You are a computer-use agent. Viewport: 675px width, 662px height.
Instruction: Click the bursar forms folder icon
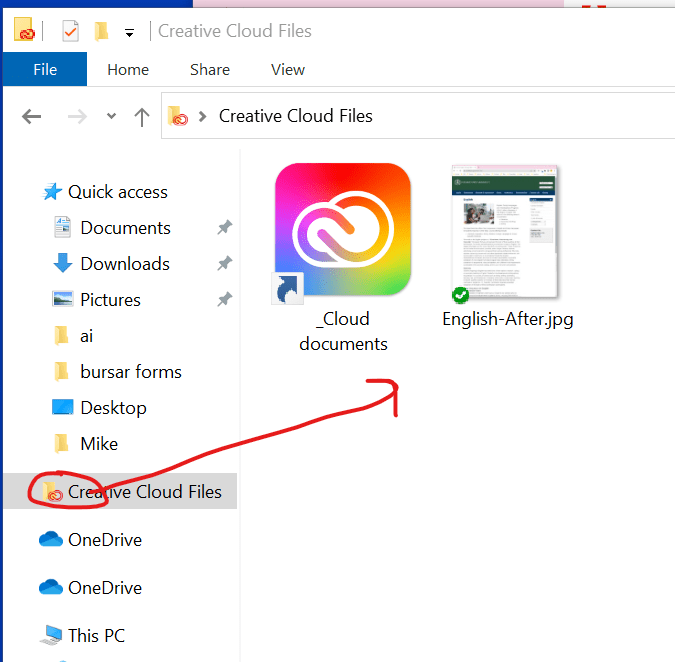pyautogui.click(x=62, y=371)
